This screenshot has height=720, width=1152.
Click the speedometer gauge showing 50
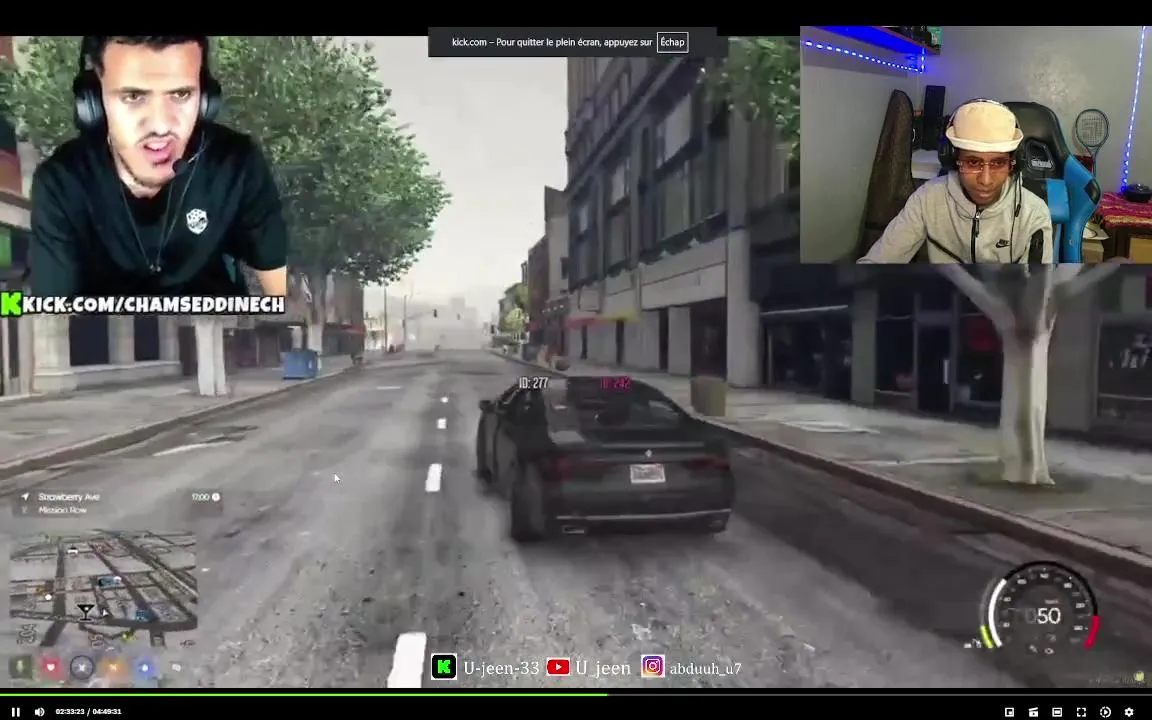1043,608
